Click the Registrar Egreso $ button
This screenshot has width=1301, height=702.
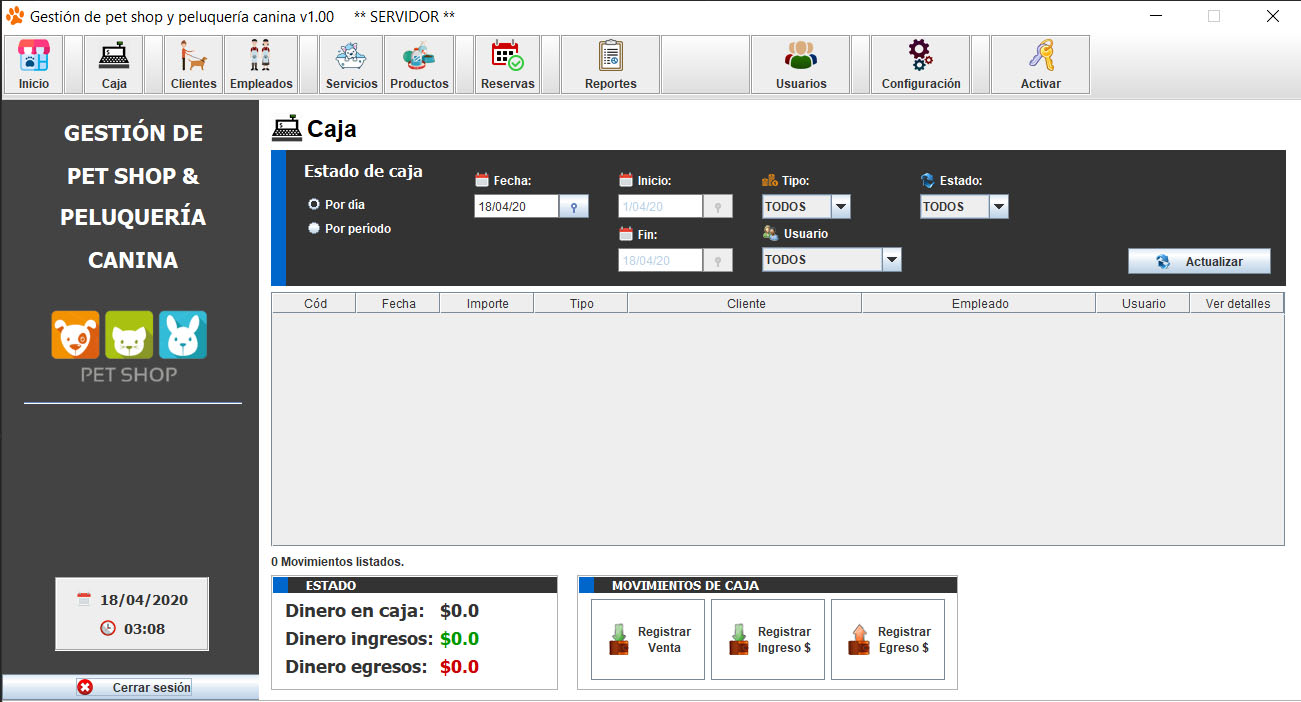tap(888, 640)
